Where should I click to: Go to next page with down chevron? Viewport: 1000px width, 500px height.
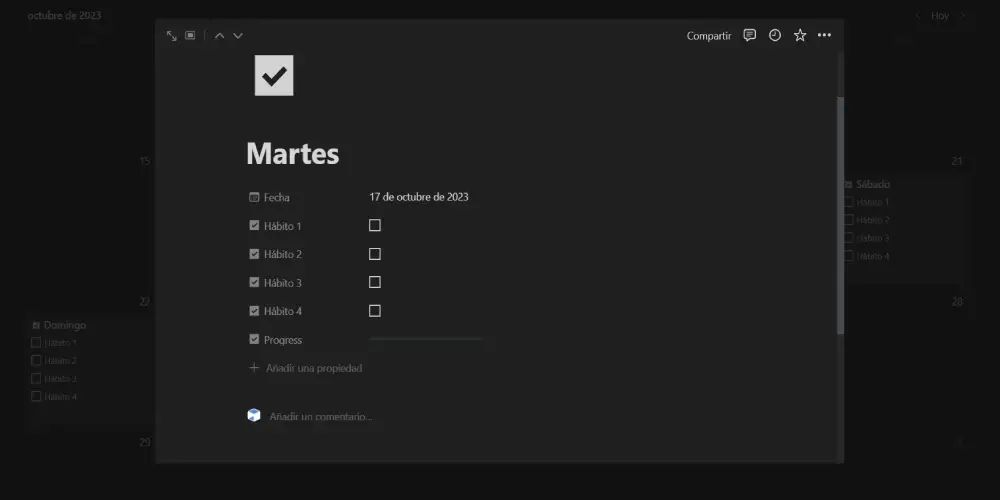238,36
